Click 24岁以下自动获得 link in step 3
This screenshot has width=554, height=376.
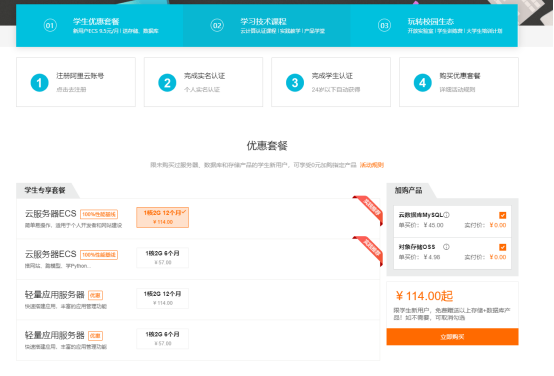[x=336, y=89]
